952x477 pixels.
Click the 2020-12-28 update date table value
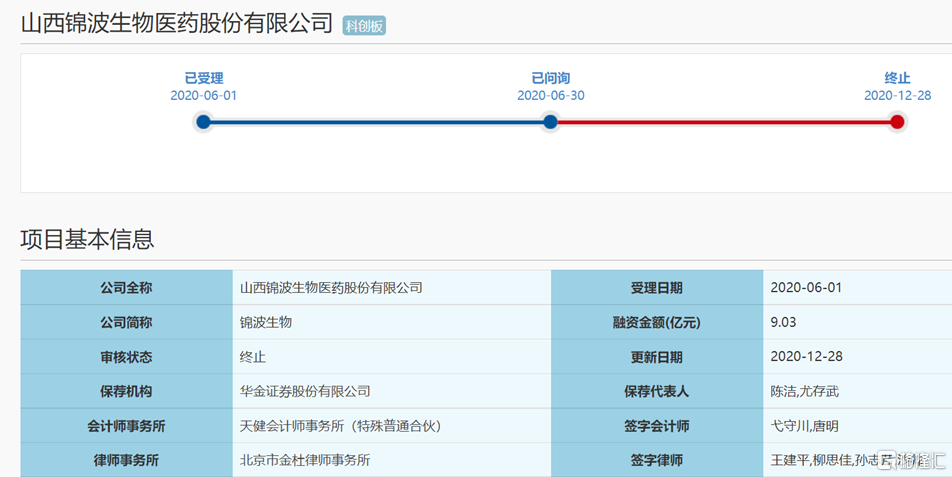(x=806, y=357)
